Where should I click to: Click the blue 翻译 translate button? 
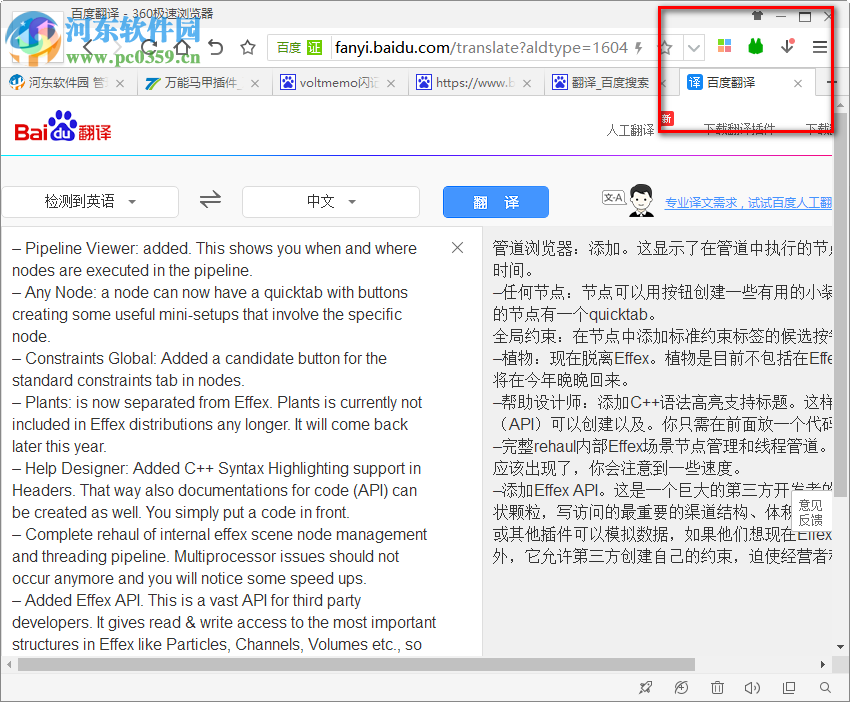[x=495, y=201]
